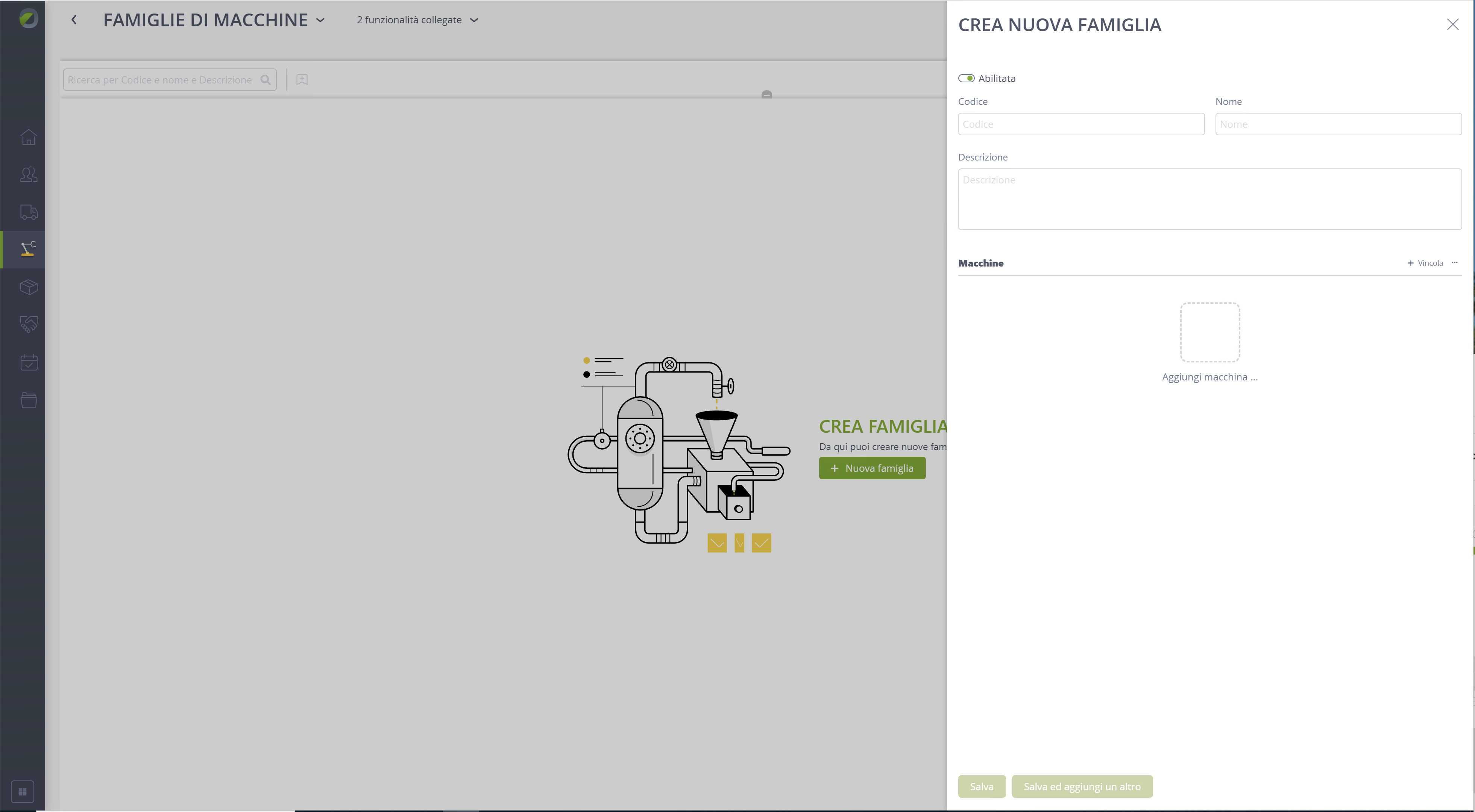The width and height of the screenshot is (1475, 812).
Task: Open the delivery truck sidebar icon
Action: tap(29, 212)
